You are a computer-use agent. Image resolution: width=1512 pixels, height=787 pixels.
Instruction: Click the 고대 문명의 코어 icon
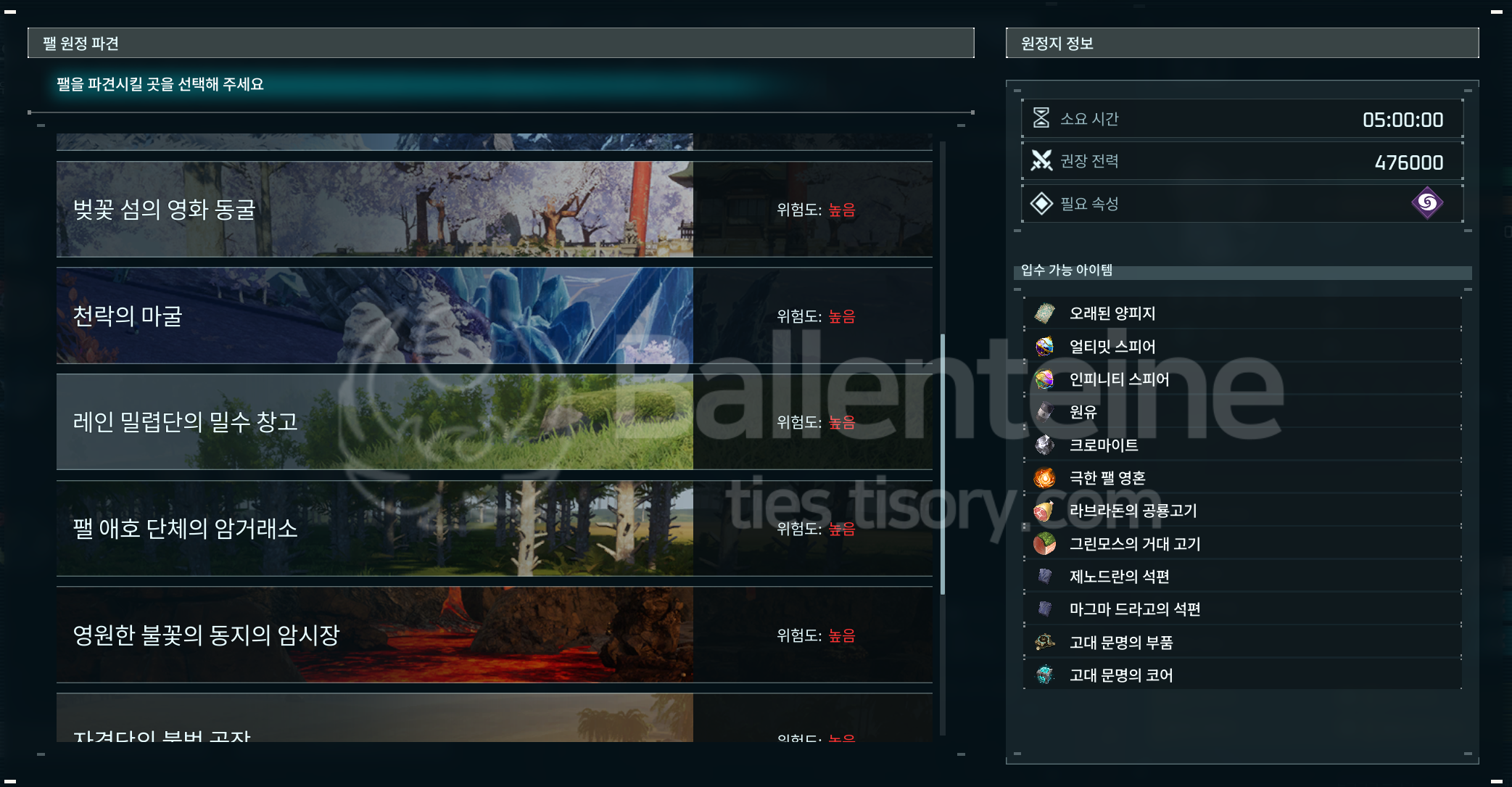click(1044, 675)
